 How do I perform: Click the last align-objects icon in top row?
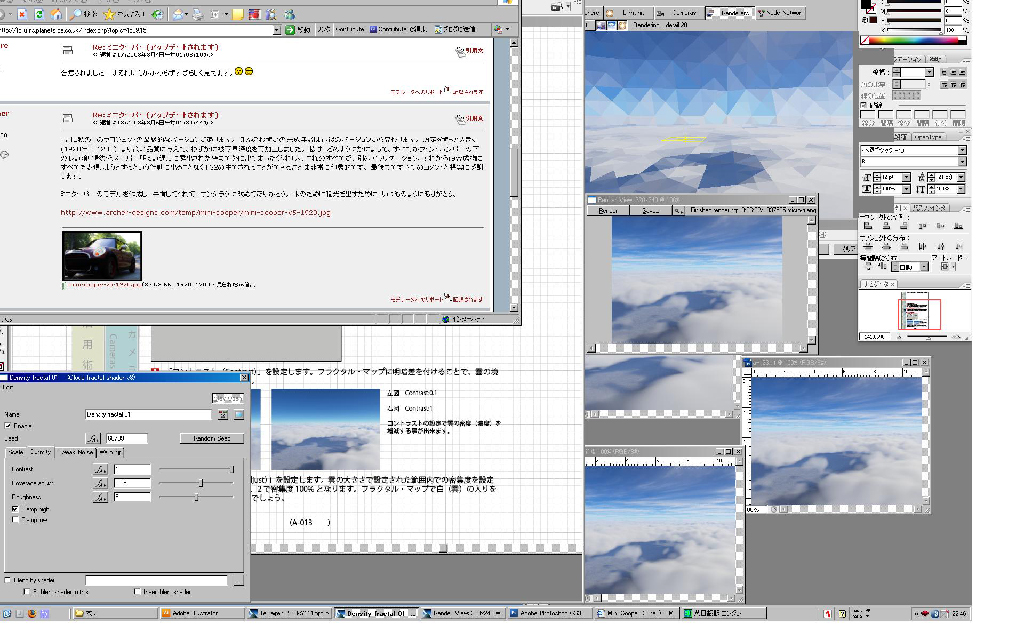point(958,226)
